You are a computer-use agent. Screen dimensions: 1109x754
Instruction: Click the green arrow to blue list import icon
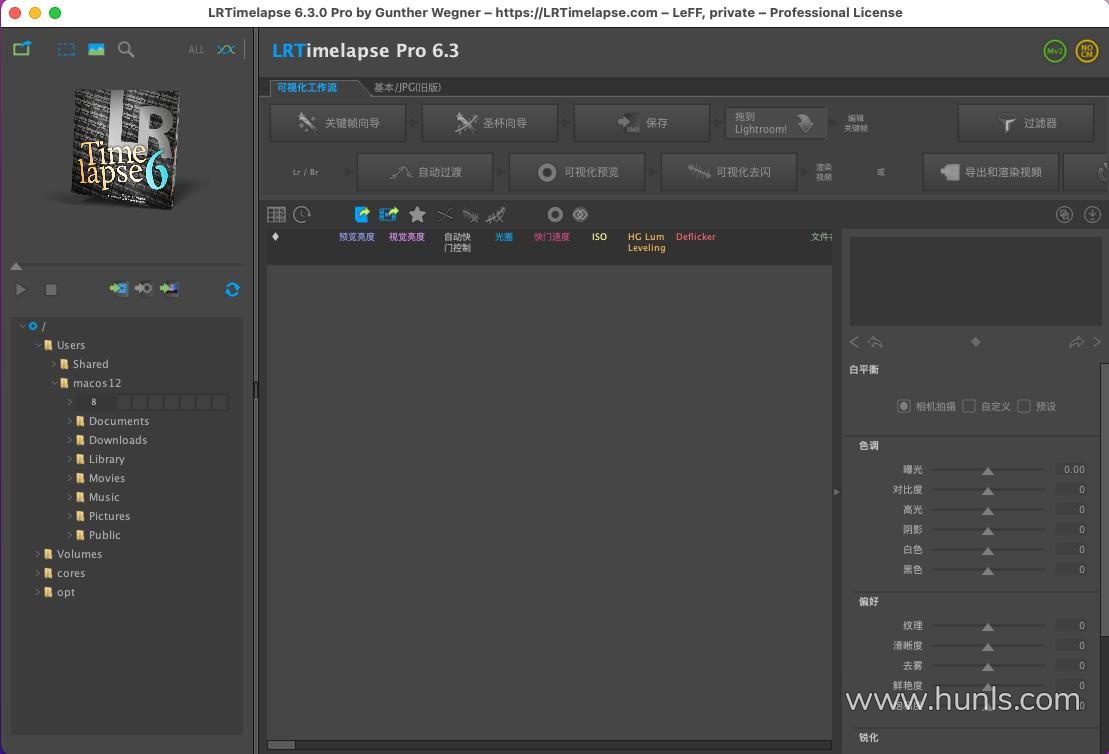pos(119,289)
